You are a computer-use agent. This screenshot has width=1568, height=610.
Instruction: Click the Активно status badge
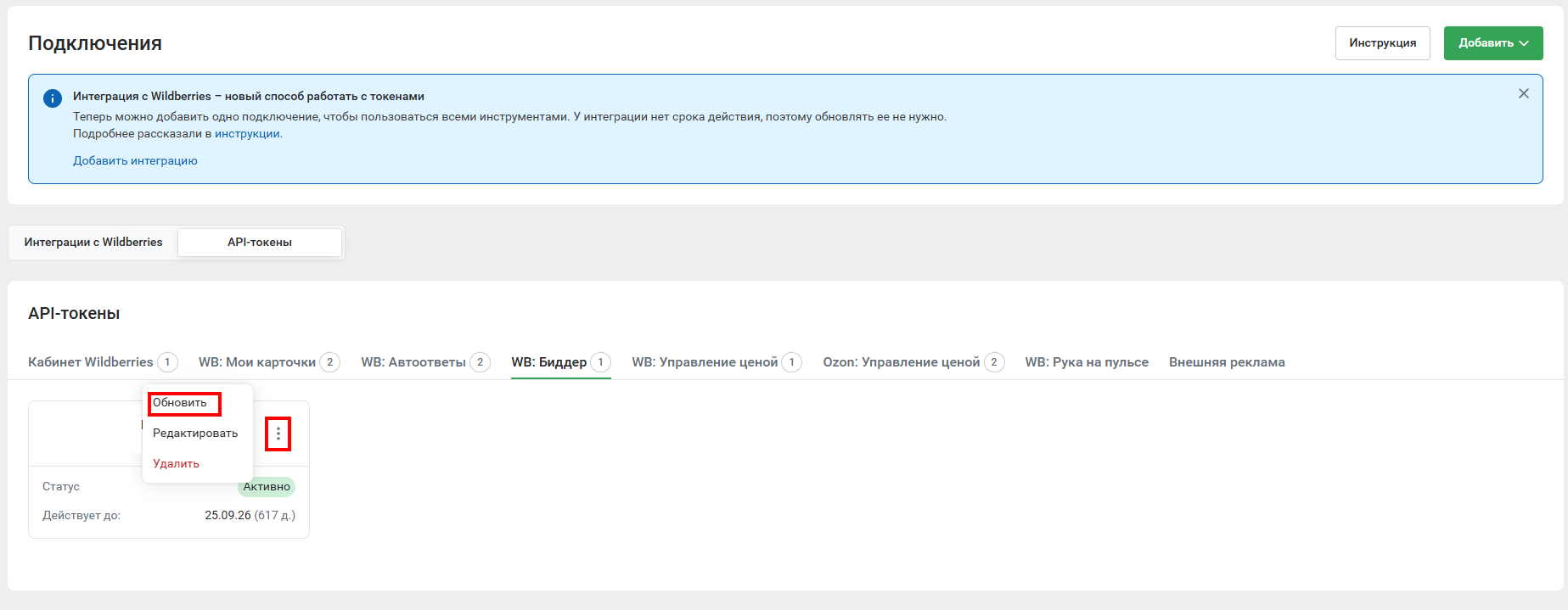point(267,487)
